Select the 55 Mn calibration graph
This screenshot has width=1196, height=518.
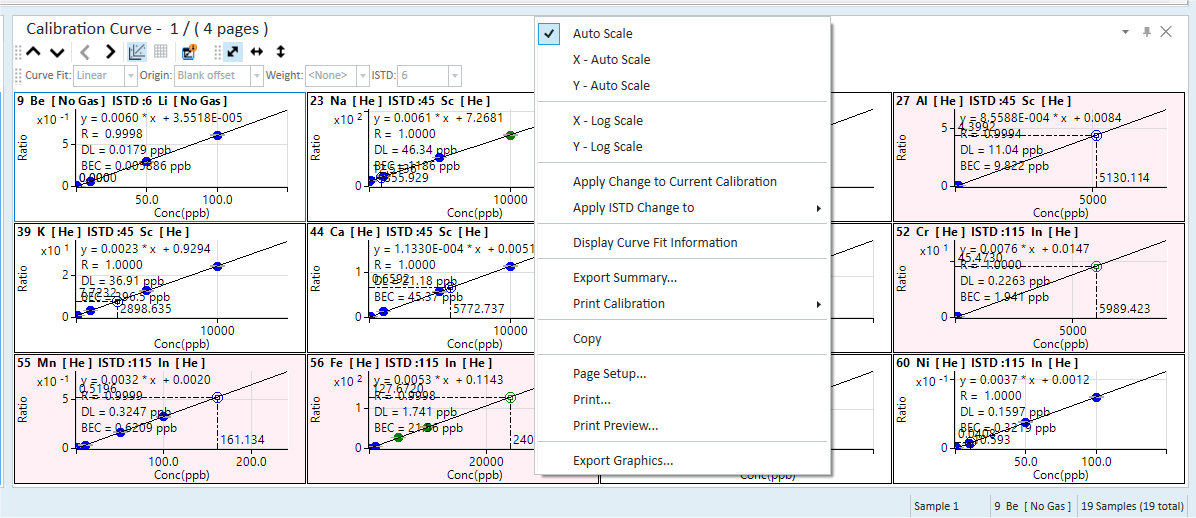[x=160, y=419]
